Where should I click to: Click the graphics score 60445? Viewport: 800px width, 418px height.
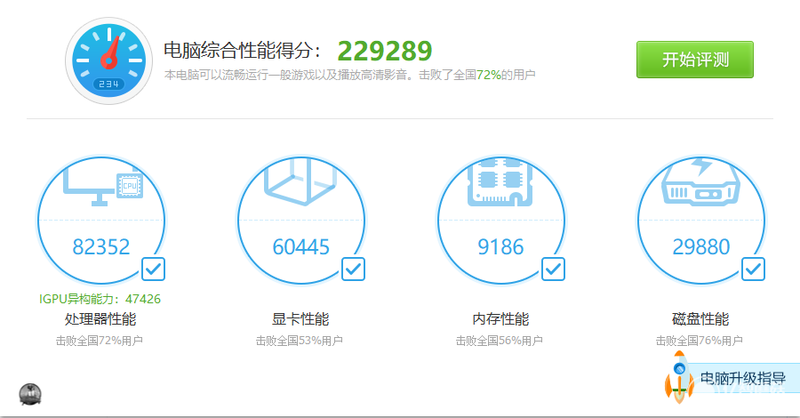click(301, 247)
